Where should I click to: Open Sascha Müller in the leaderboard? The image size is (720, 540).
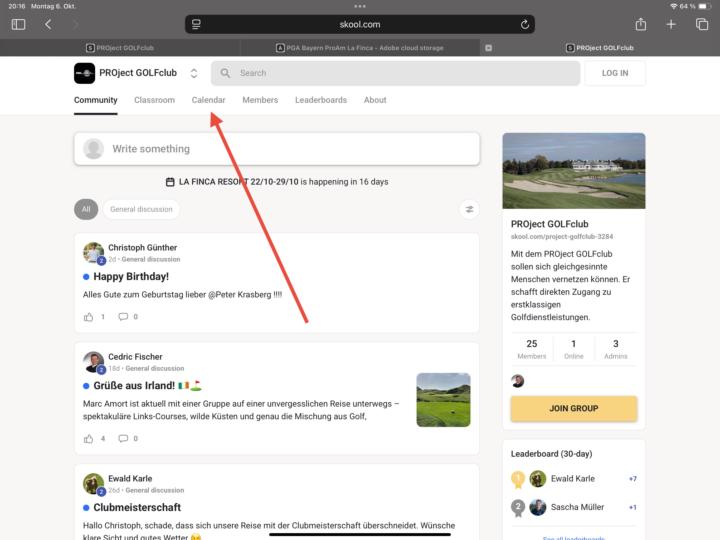point(577,507)
